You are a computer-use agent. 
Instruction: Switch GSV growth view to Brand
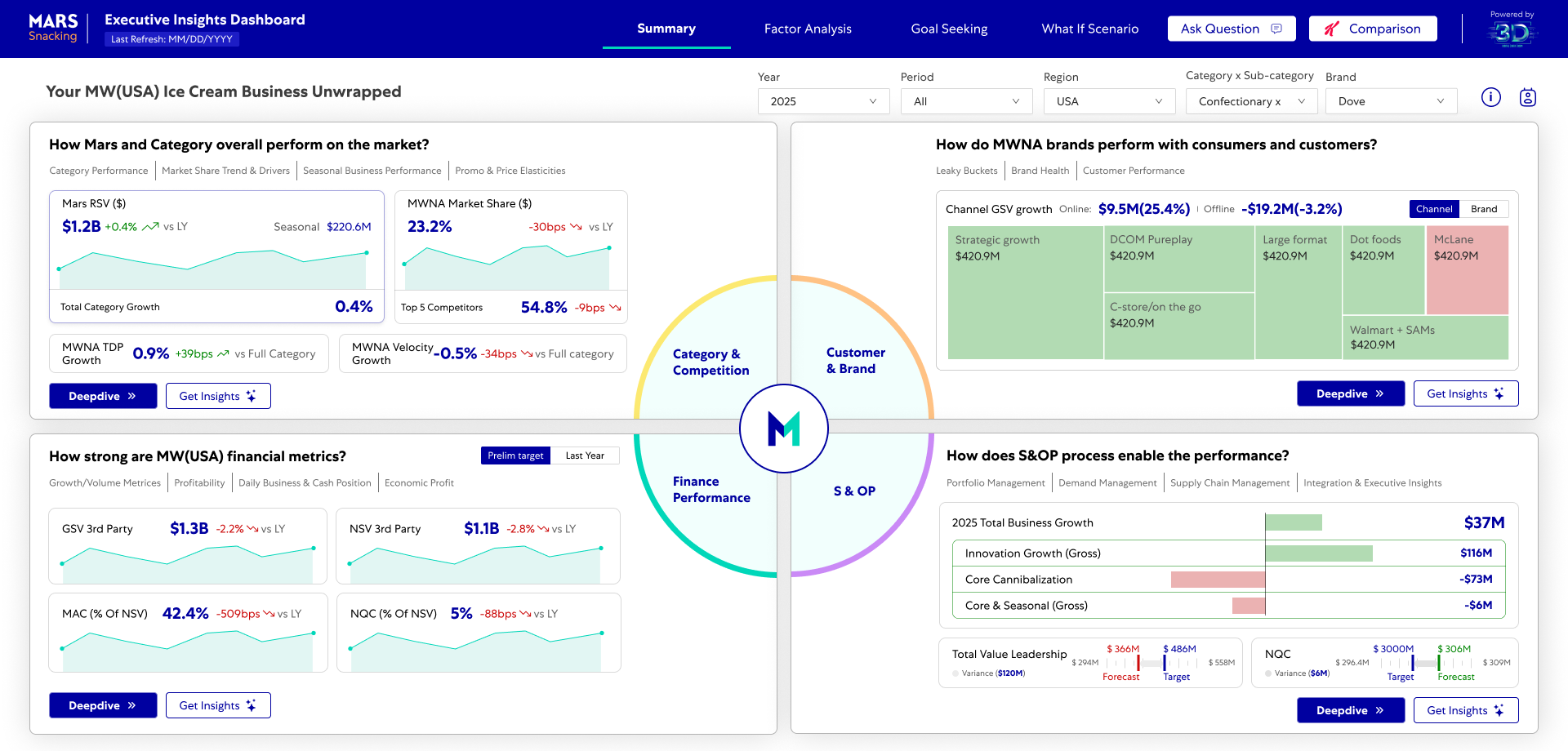click(1484, 209)
